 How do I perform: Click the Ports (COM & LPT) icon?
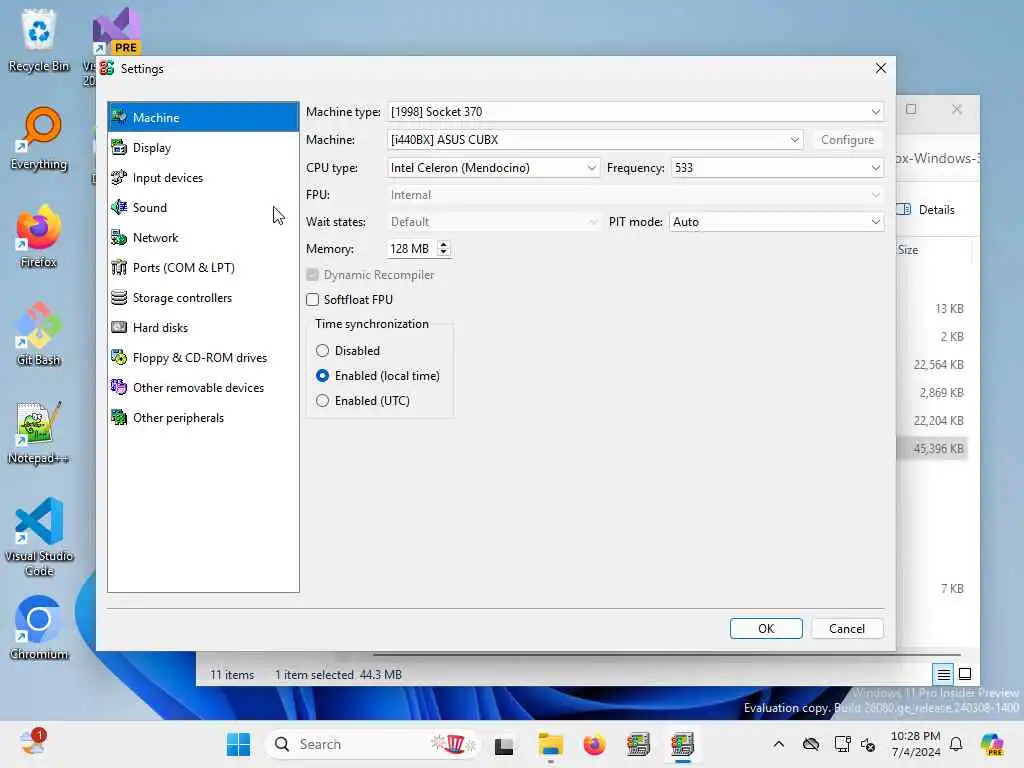point(119,268)
